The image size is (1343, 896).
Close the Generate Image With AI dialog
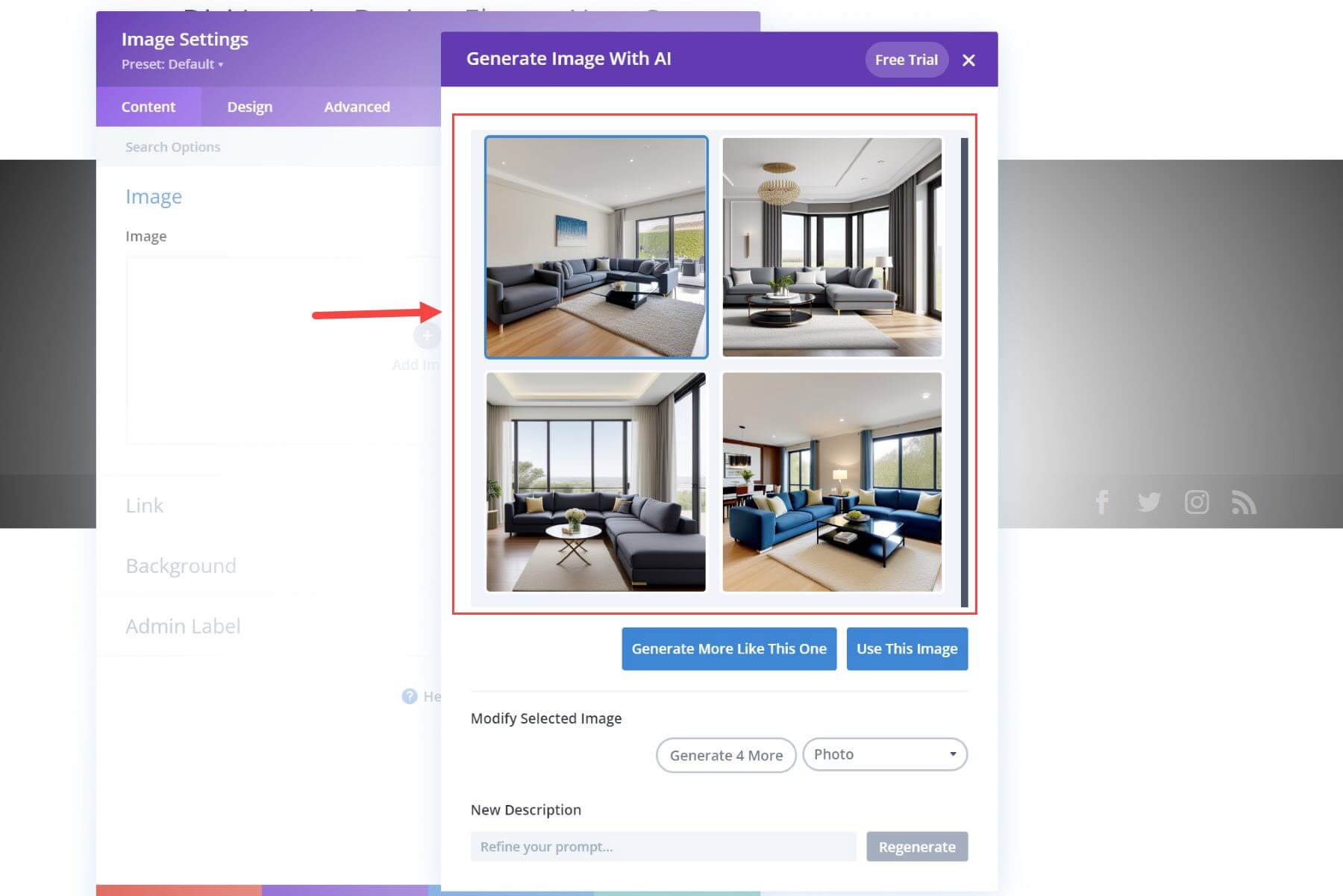tap(968, 60)
